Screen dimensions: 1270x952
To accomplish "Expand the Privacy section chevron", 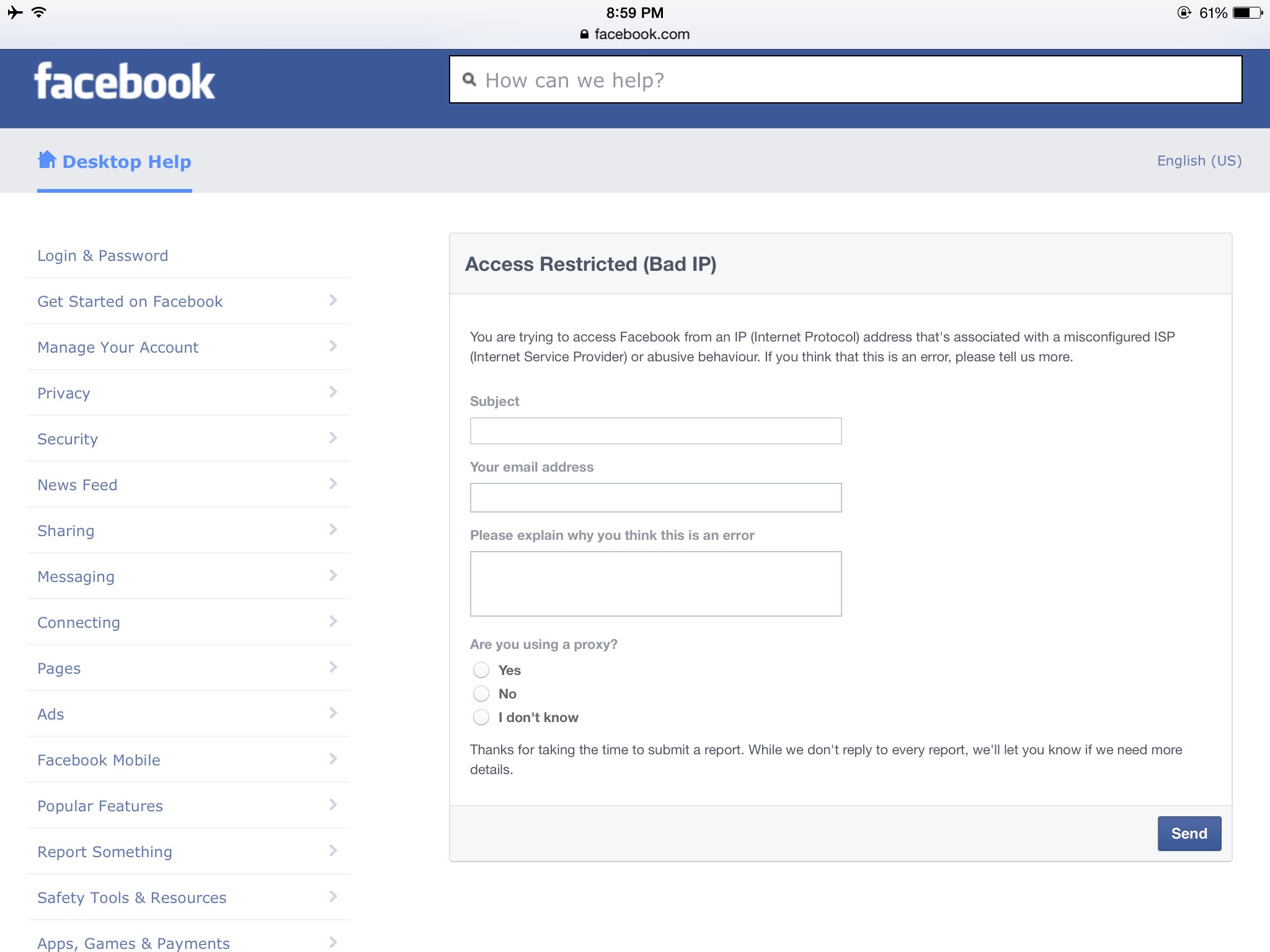I will pos(333,392).
